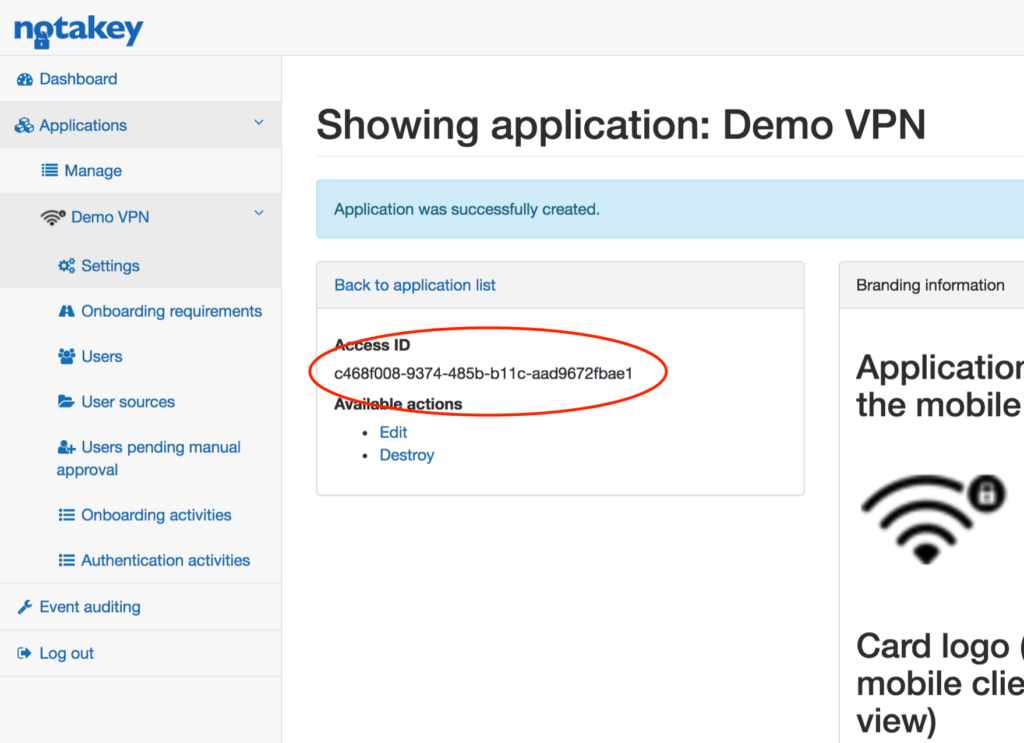
Task: Open Authentication activities page
Action: (x=165, y=560)
